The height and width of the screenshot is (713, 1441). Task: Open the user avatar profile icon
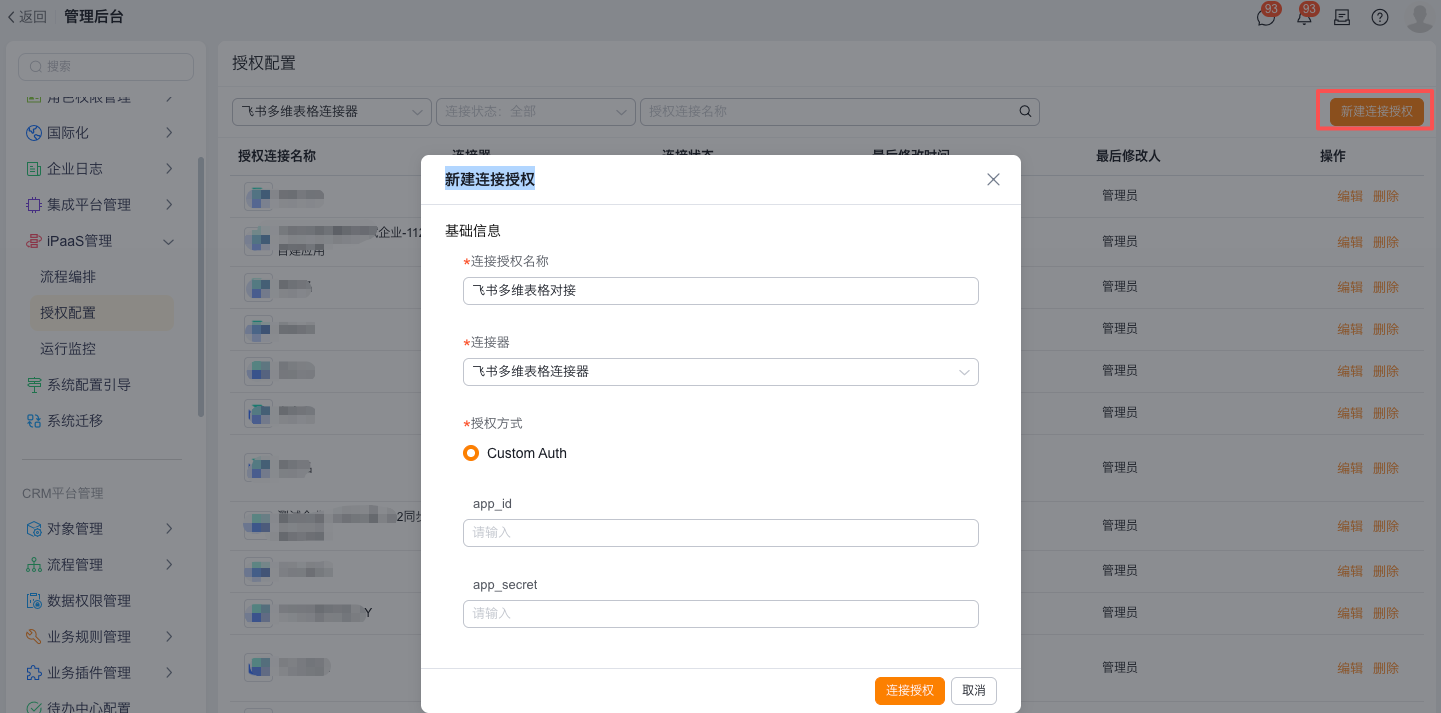click(x=1419, y=17)
